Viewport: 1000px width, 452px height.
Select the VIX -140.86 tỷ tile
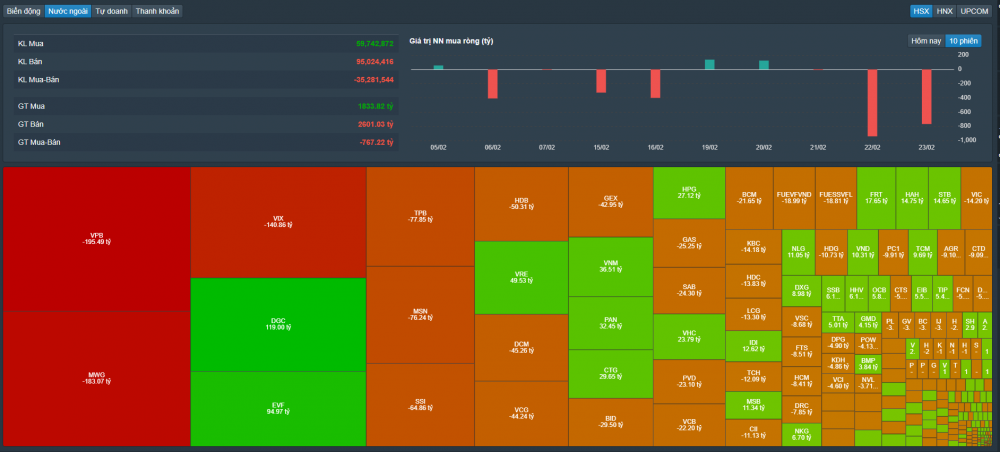coord(278,222)
